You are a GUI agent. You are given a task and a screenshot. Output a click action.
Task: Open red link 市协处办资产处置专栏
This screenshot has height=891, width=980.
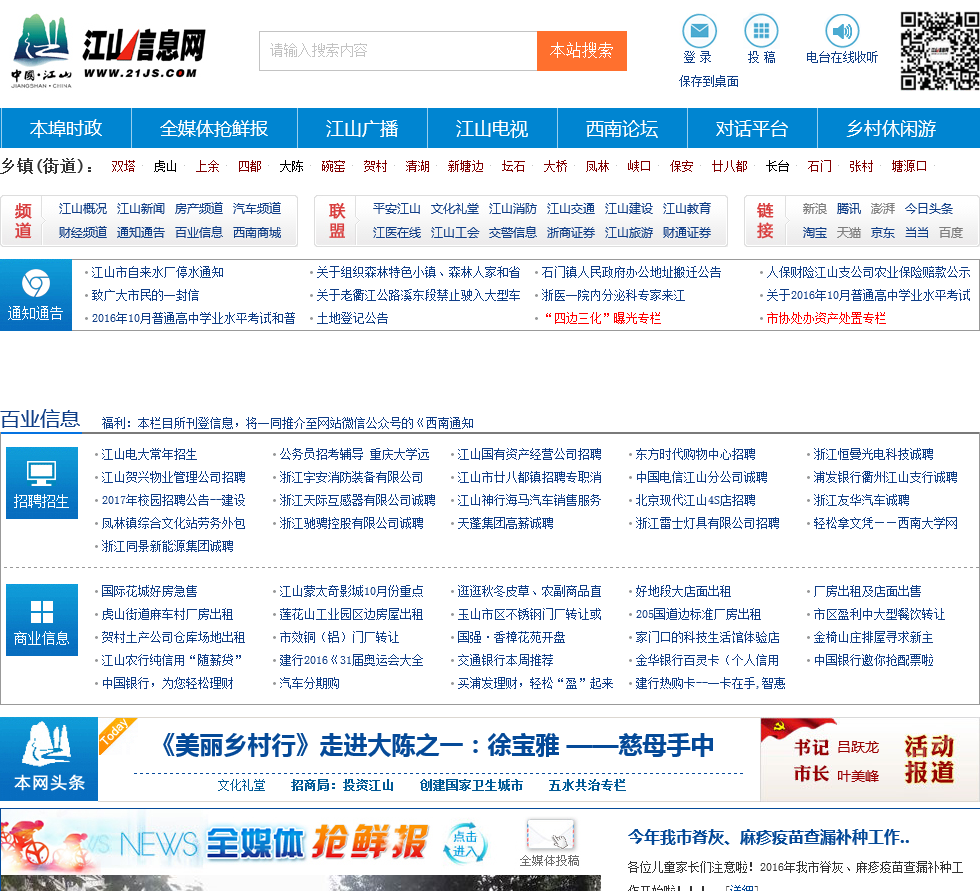coord(826,319)
